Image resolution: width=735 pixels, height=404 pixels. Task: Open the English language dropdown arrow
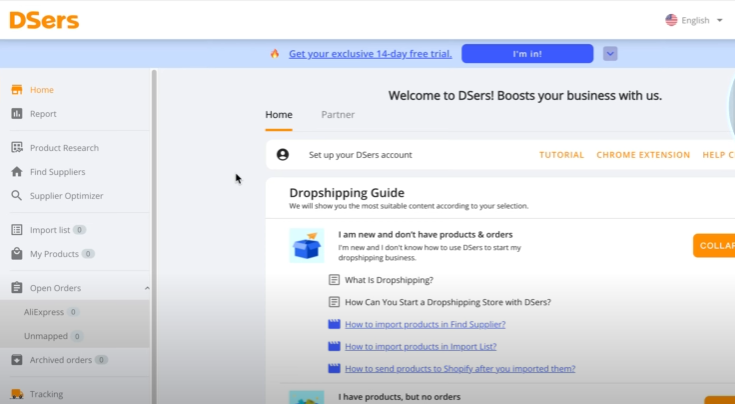pos(720,20)
